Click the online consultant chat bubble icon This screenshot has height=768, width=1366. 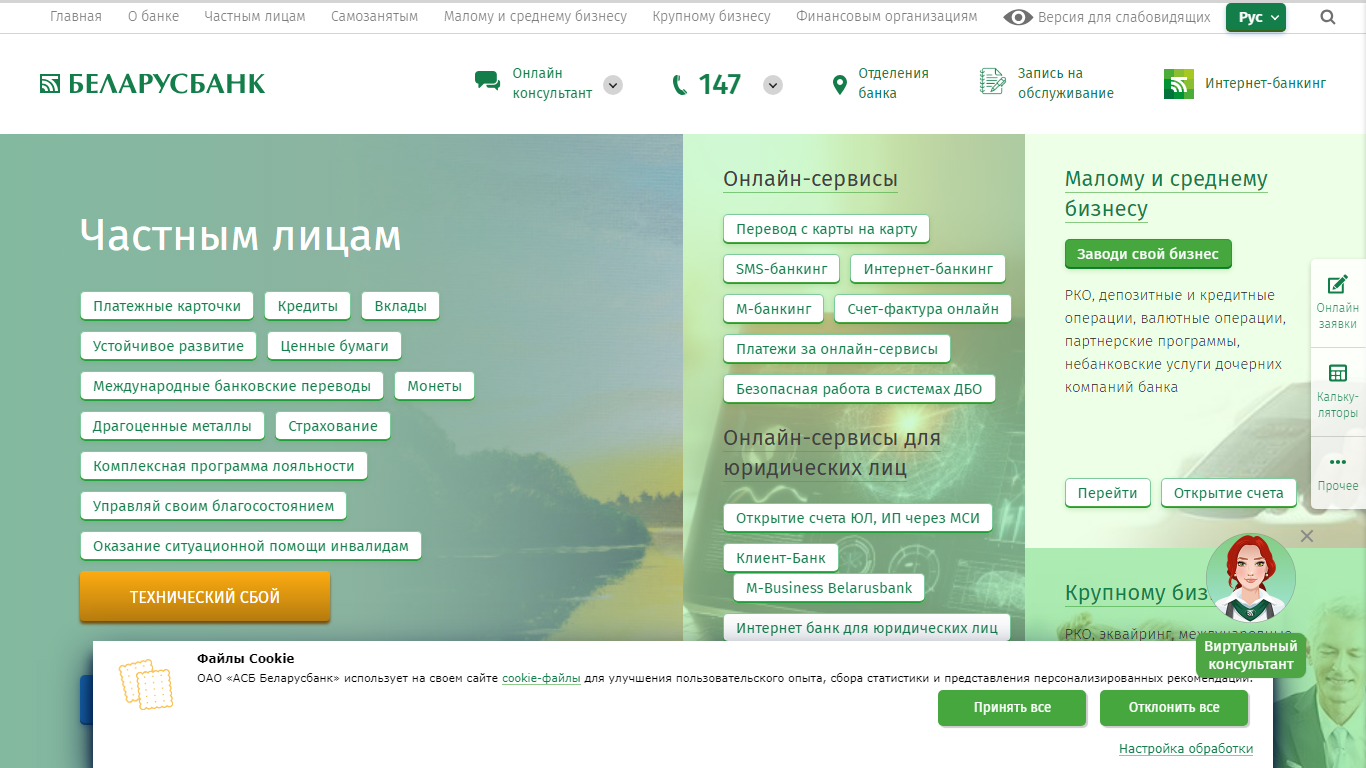pyautogui.click(x=488, y=82)
